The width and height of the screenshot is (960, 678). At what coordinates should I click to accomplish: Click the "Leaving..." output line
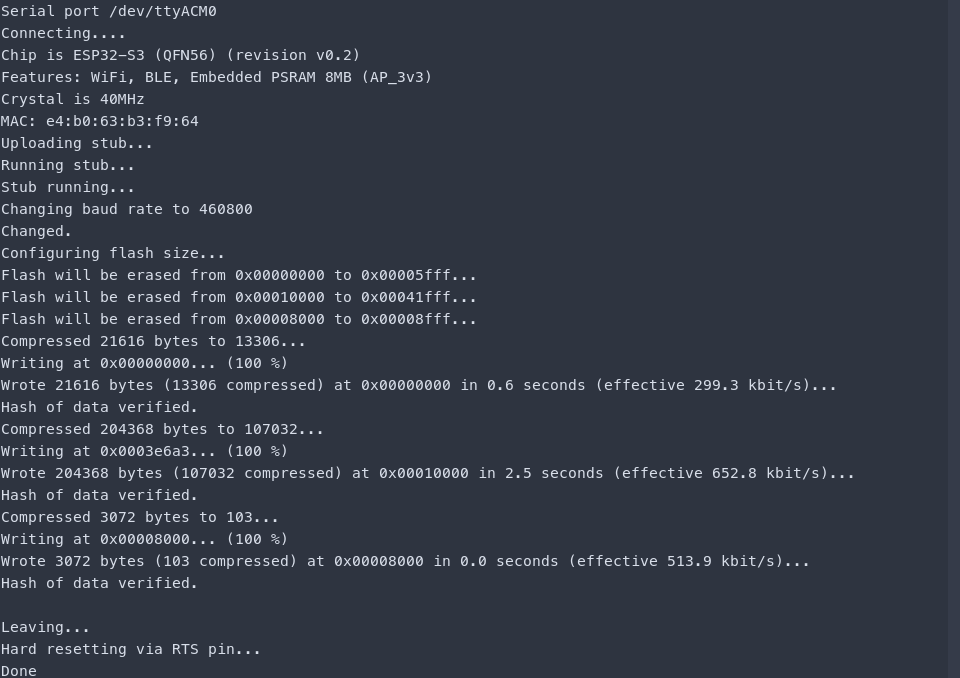click(45, 627)
